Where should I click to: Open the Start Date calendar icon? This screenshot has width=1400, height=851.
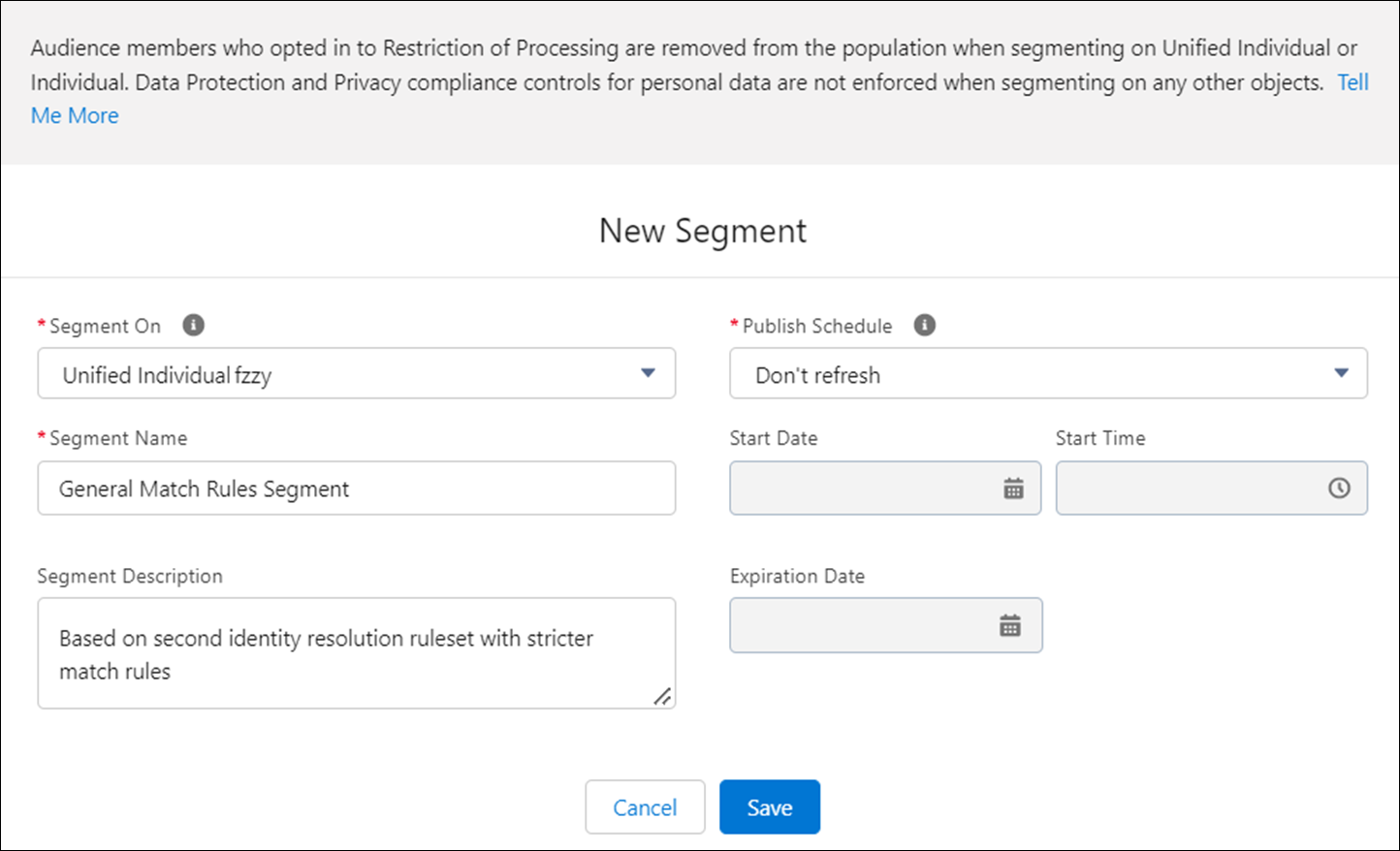pyautogui.click(x=1013, y=489)
